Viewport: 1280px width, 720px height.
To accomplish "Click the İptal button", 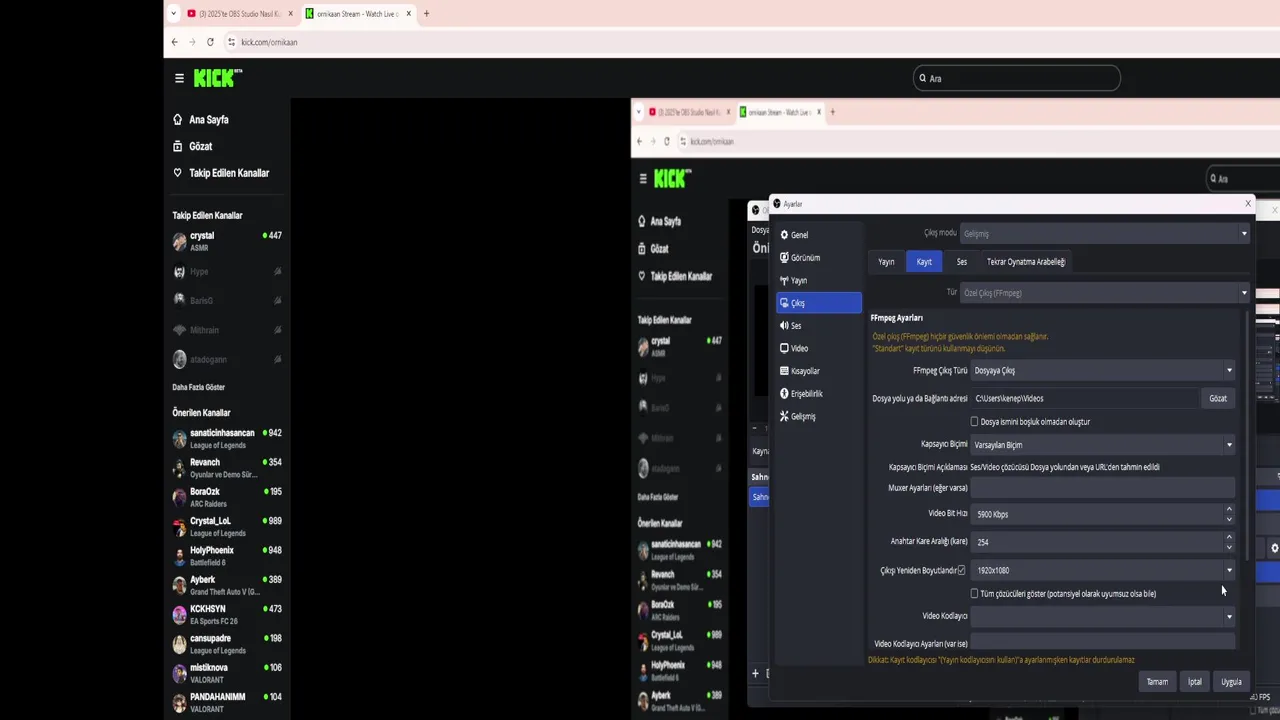I will click(x=1194, y=682).
